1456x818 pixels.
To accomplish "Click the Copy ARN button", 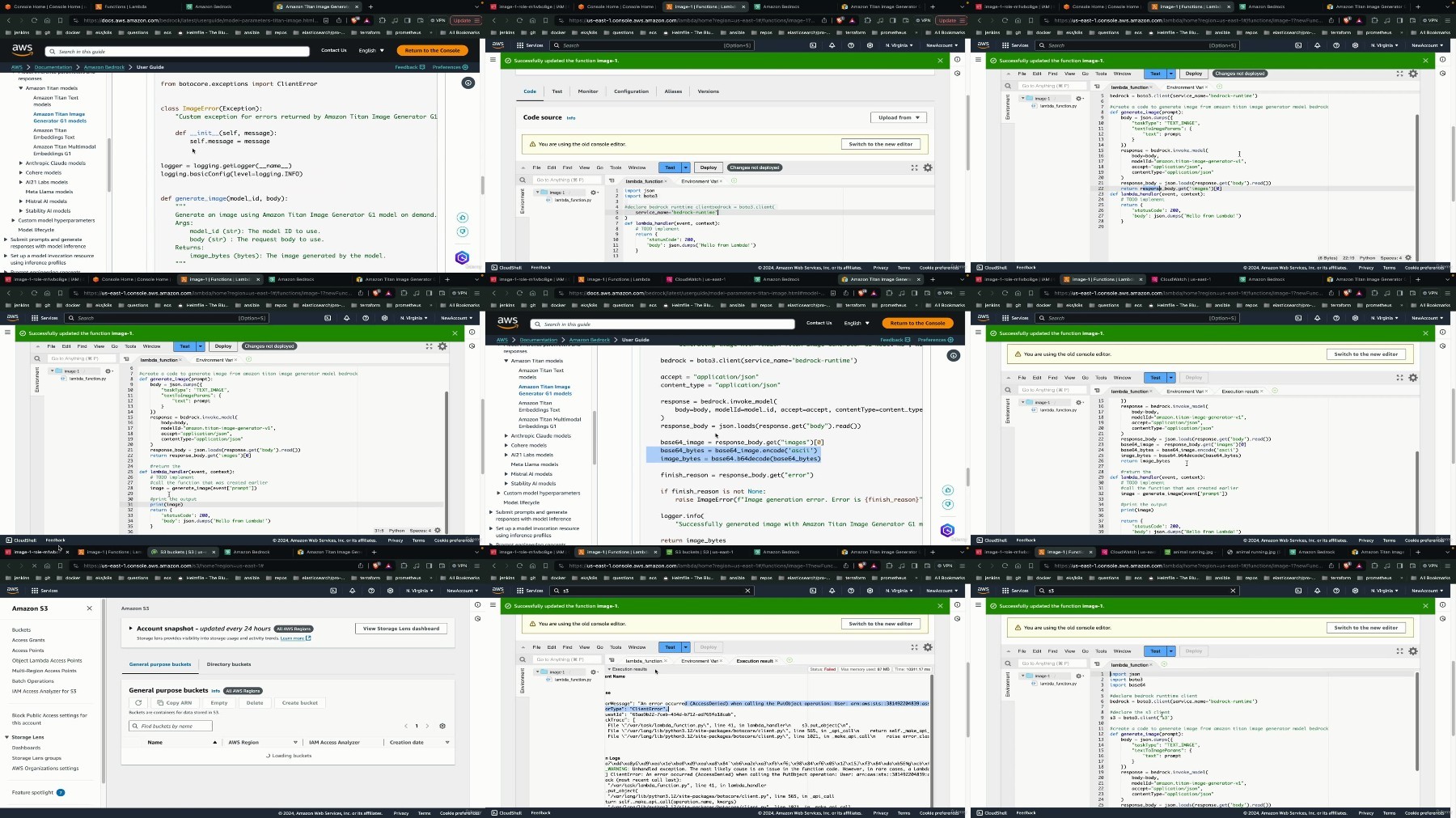I will [x=176, y=702].
